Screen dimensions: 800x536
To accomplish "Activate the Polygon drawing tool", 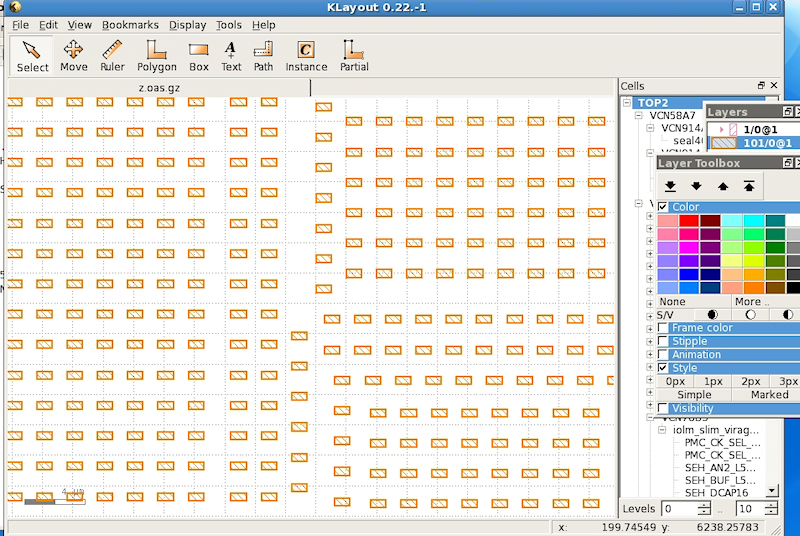I will pos(157,56).
